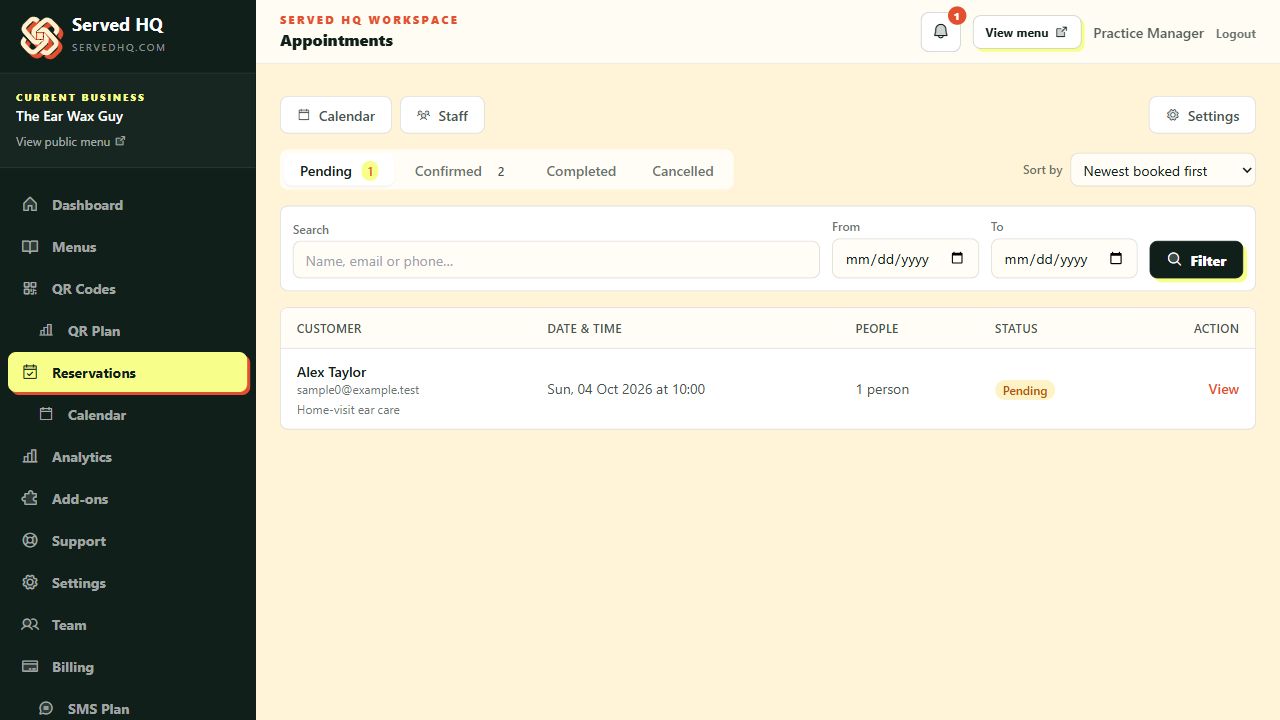Open appointment Settings button
Viewport: 1280px width, 720px height.
1202,115
